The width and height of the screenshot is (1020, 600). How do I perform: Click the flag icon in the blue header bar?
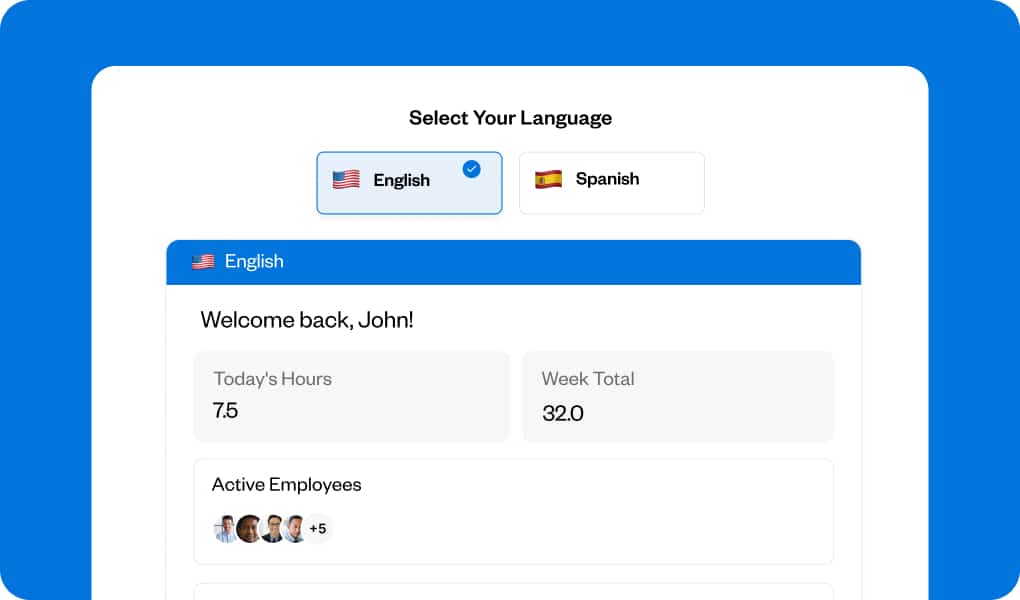201,261
